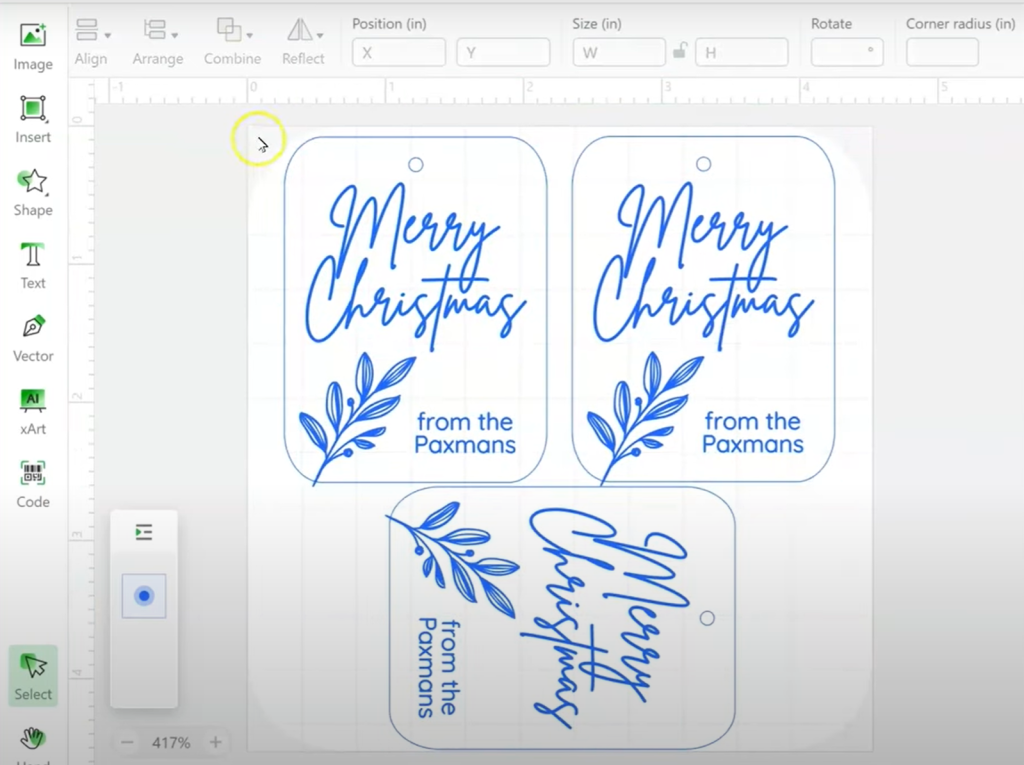Activate the Select arrow tool
The height and width of the screenshot is (765, 1024).
tap(33, 675)
